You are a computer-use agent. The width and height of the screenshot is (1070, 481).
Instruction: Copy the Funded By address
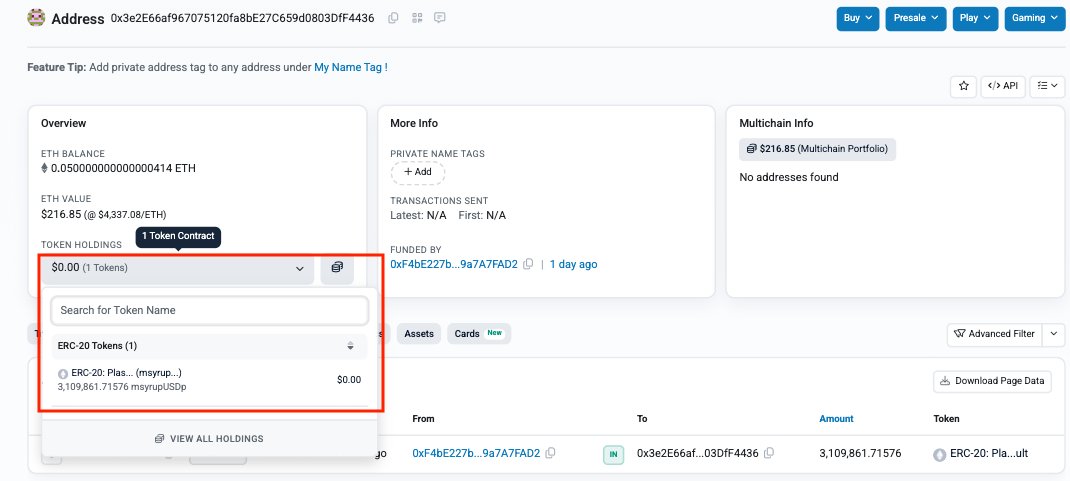[x=528, y=264]
